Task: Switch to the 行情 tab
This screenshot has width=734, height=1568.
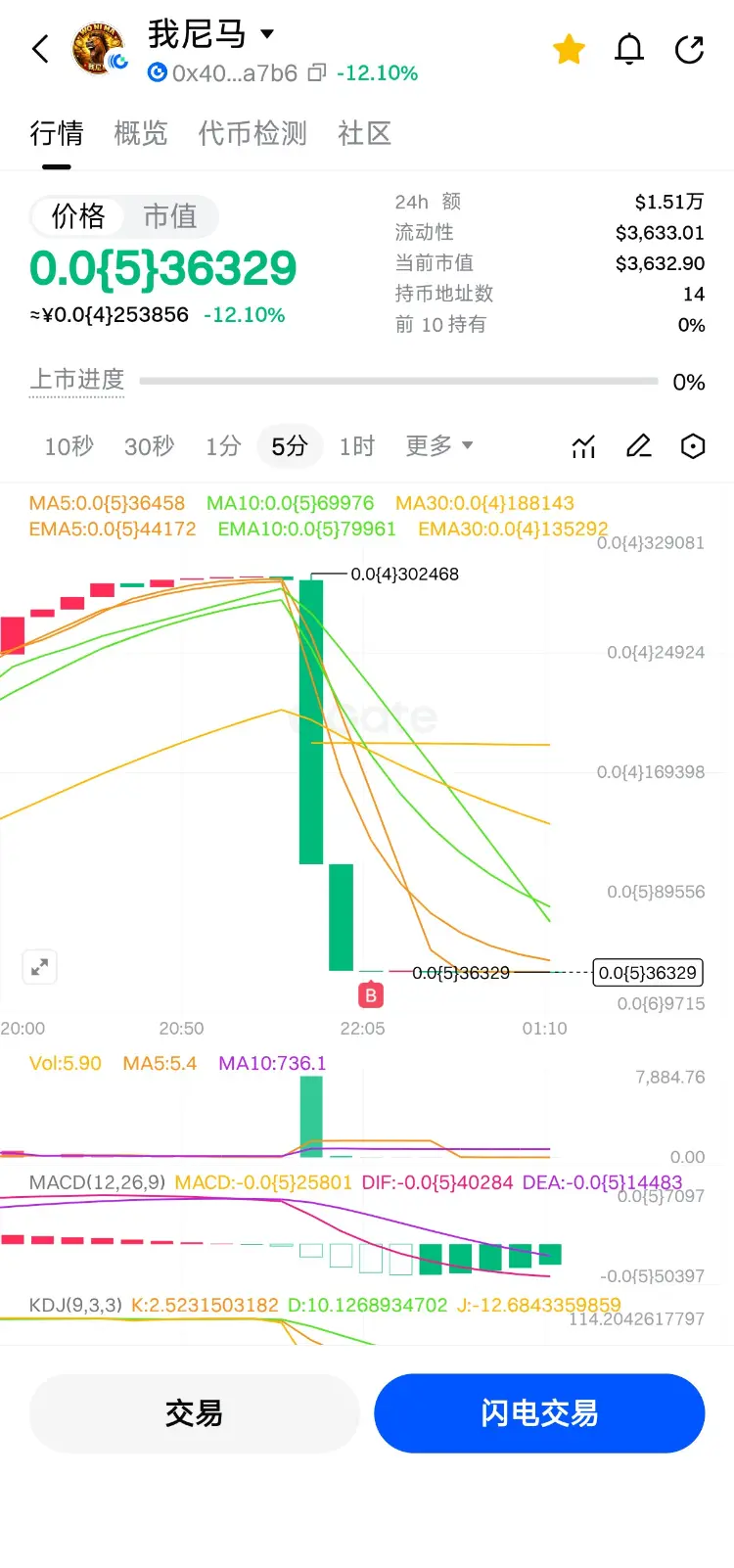Action: (x=57, y=133)
